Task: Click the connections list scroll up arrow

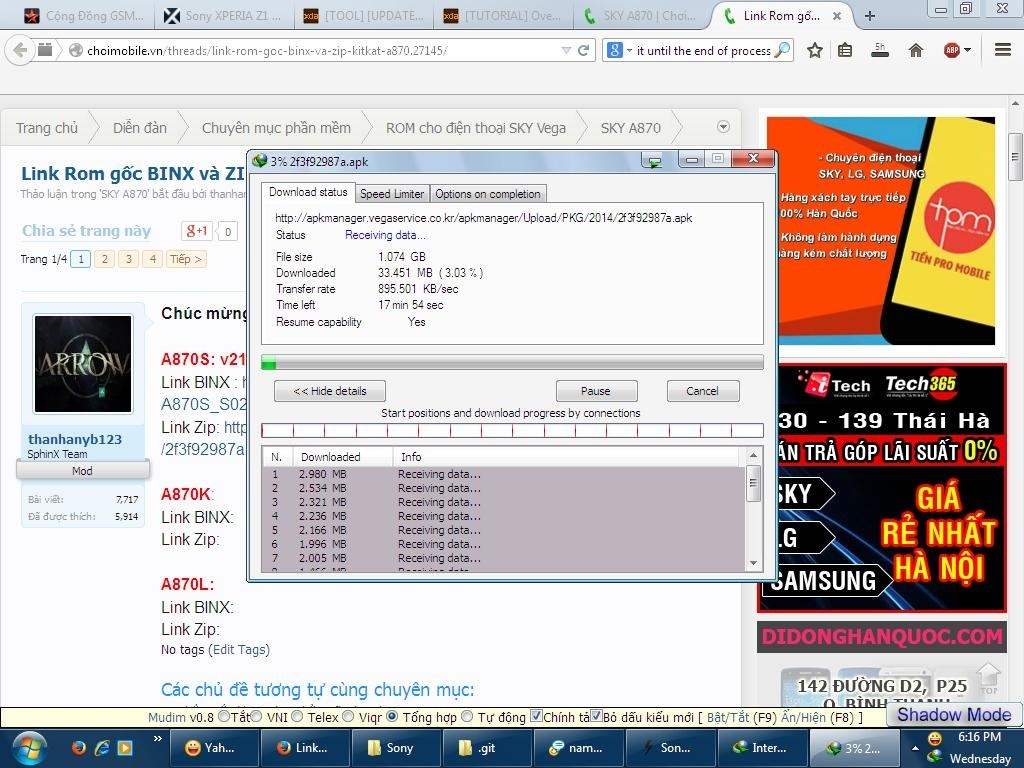Action: [x=753, y=455]
